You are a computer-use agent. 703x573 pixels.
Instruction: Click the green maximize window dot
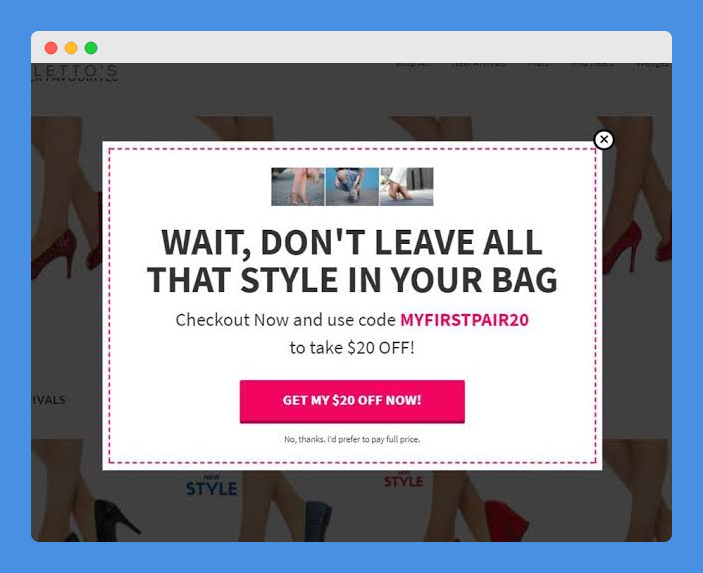[91, 48]
